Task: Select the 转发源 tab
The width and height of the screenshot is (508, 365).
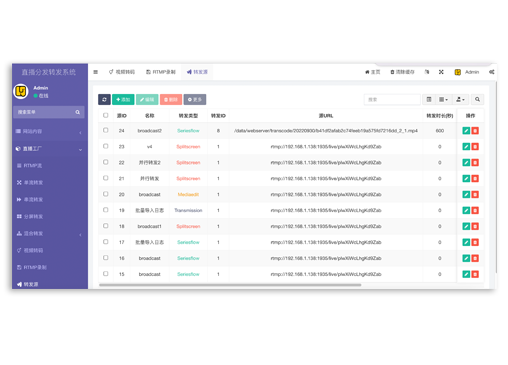Action: click(197, 72)
